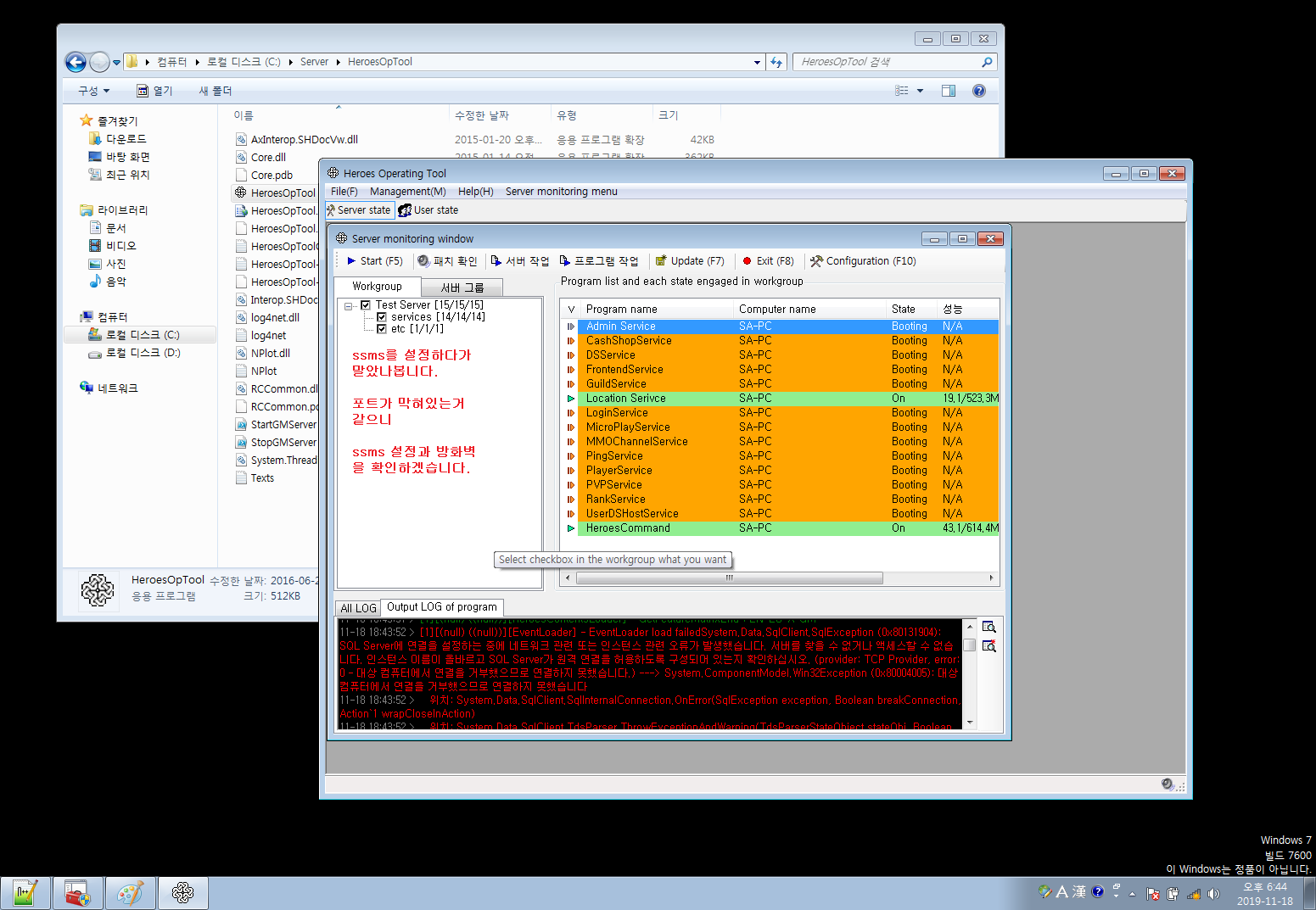The width and height of the screenshot is (1316, 910).
Task: Click the Update (F7) icon
Action: pyautogui.click(x=661, y=261)
